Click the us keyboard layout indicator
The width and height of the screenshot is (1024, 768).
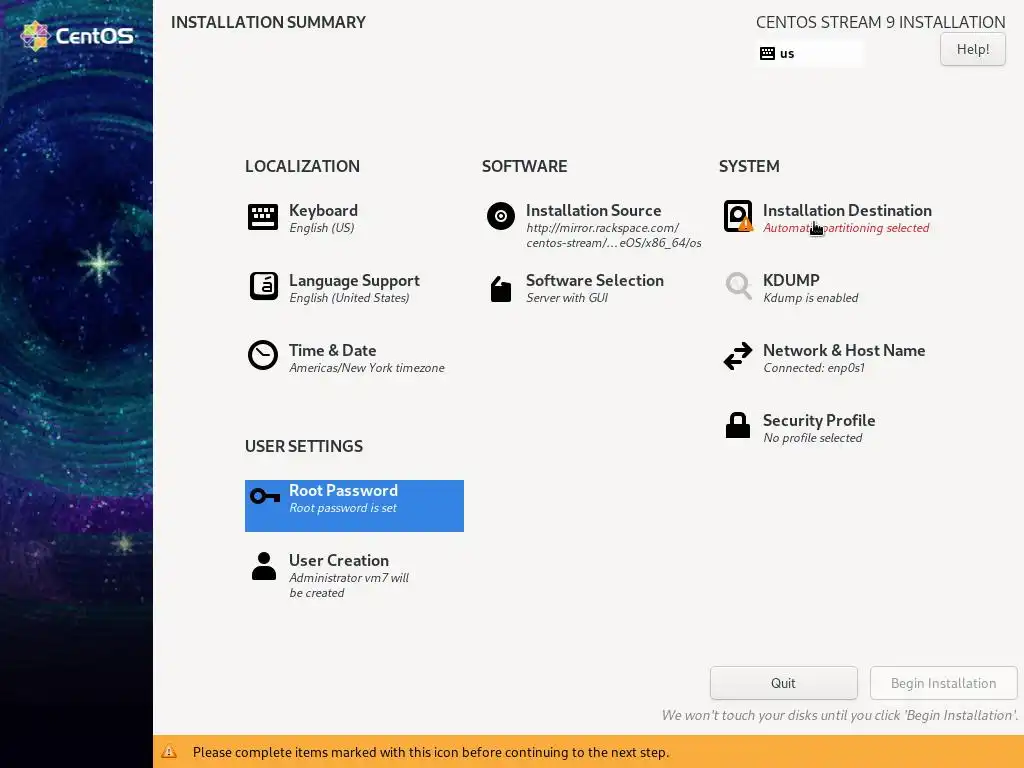click(808, 54)
